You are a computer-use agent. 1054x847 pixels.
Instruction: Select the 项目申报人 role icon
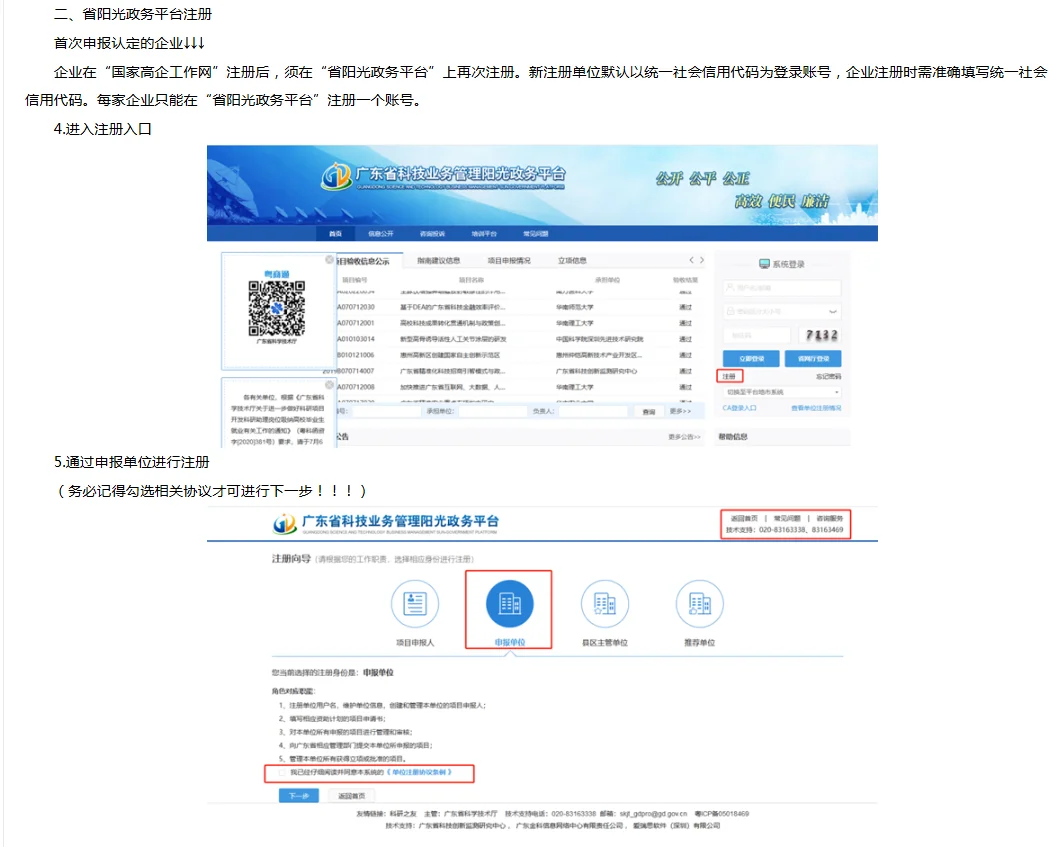pyautogui.click(x=416, y=601)
